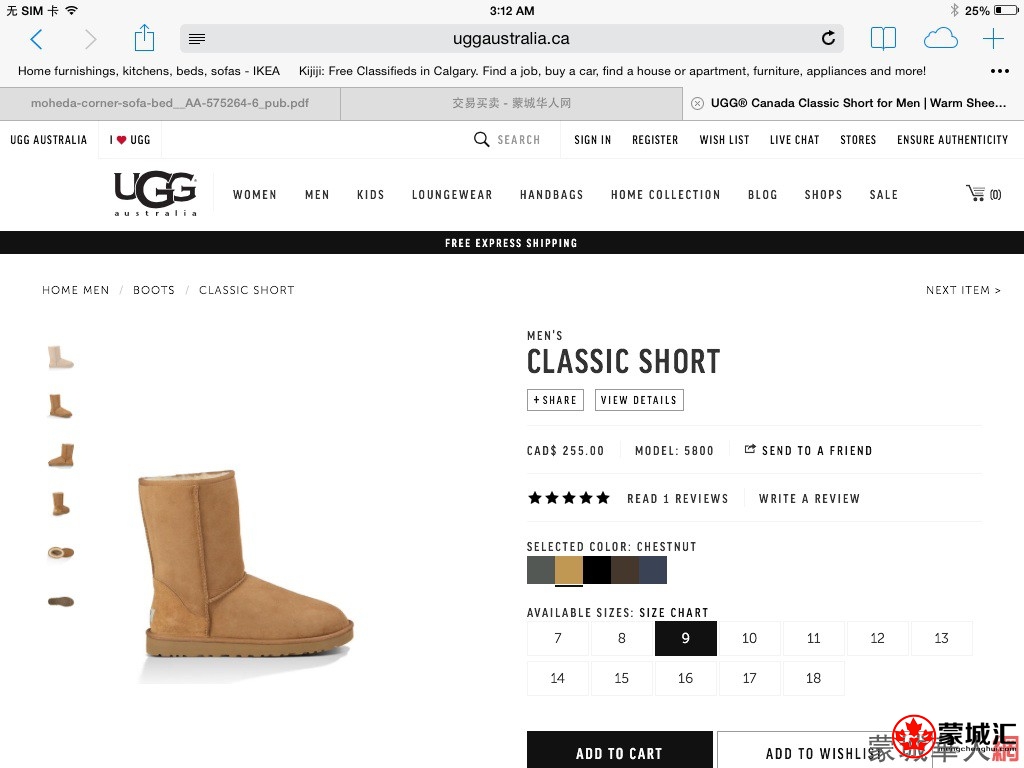Click the reader view lines icon
Screen dimensions: 1024x768
[197, 39]
